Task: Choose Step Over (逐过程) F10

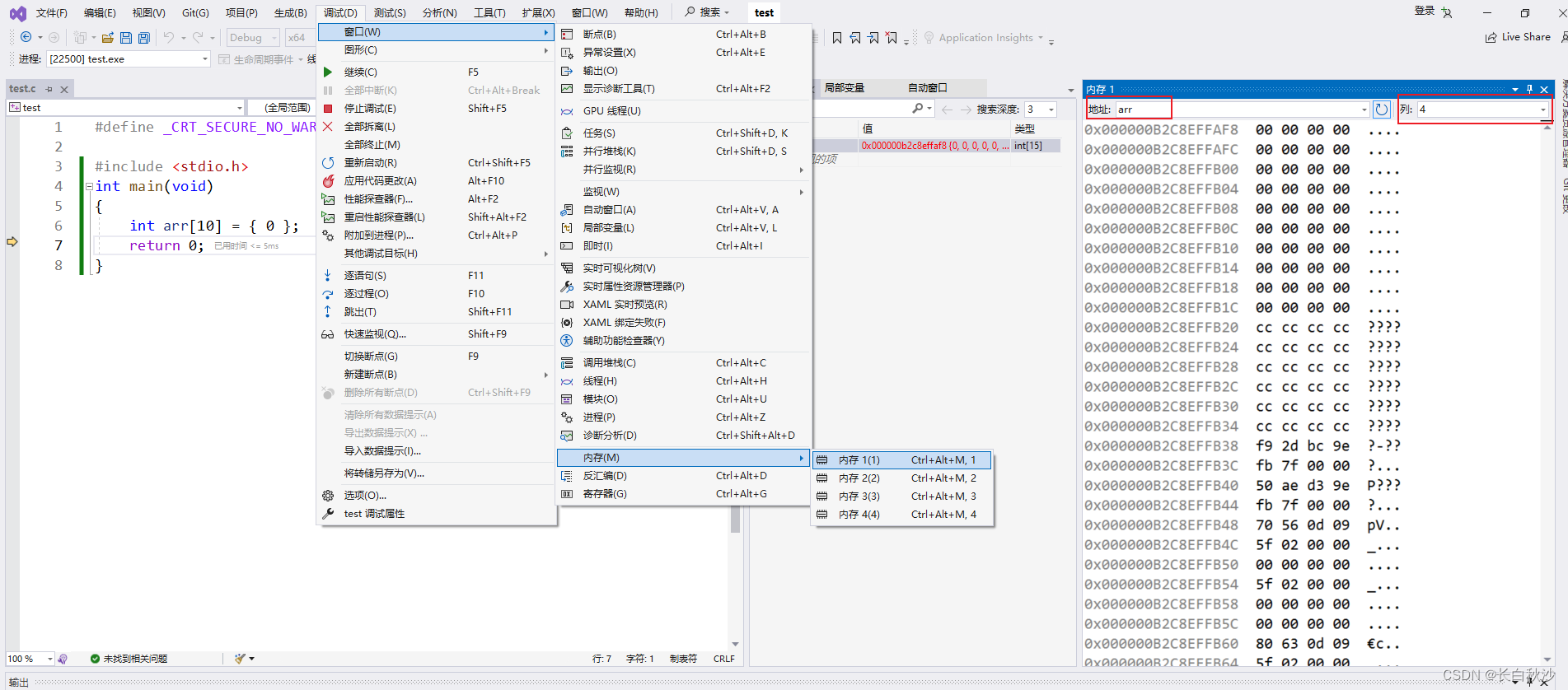Action: (437, 293)
